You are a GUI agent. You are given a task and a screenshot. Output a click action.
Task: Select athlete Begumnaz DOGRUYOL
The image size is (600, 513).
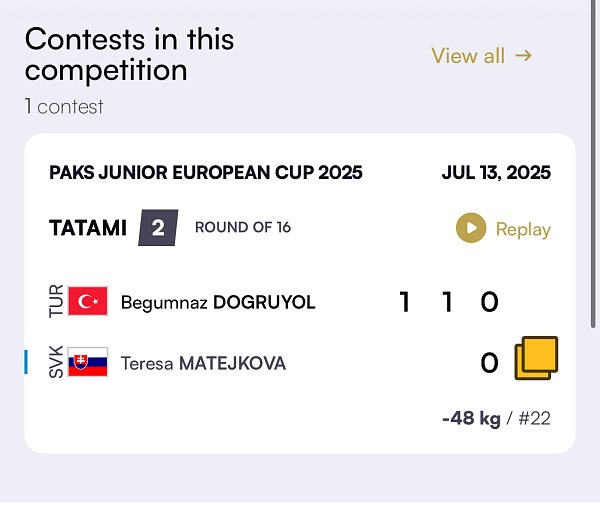pos(218,302)
